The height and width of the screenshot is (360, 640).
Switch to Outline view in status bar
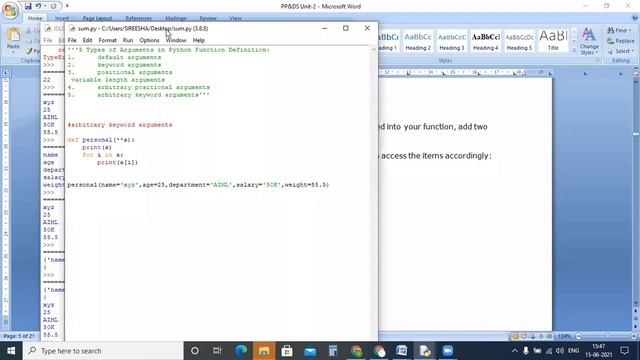coord(541,336)
